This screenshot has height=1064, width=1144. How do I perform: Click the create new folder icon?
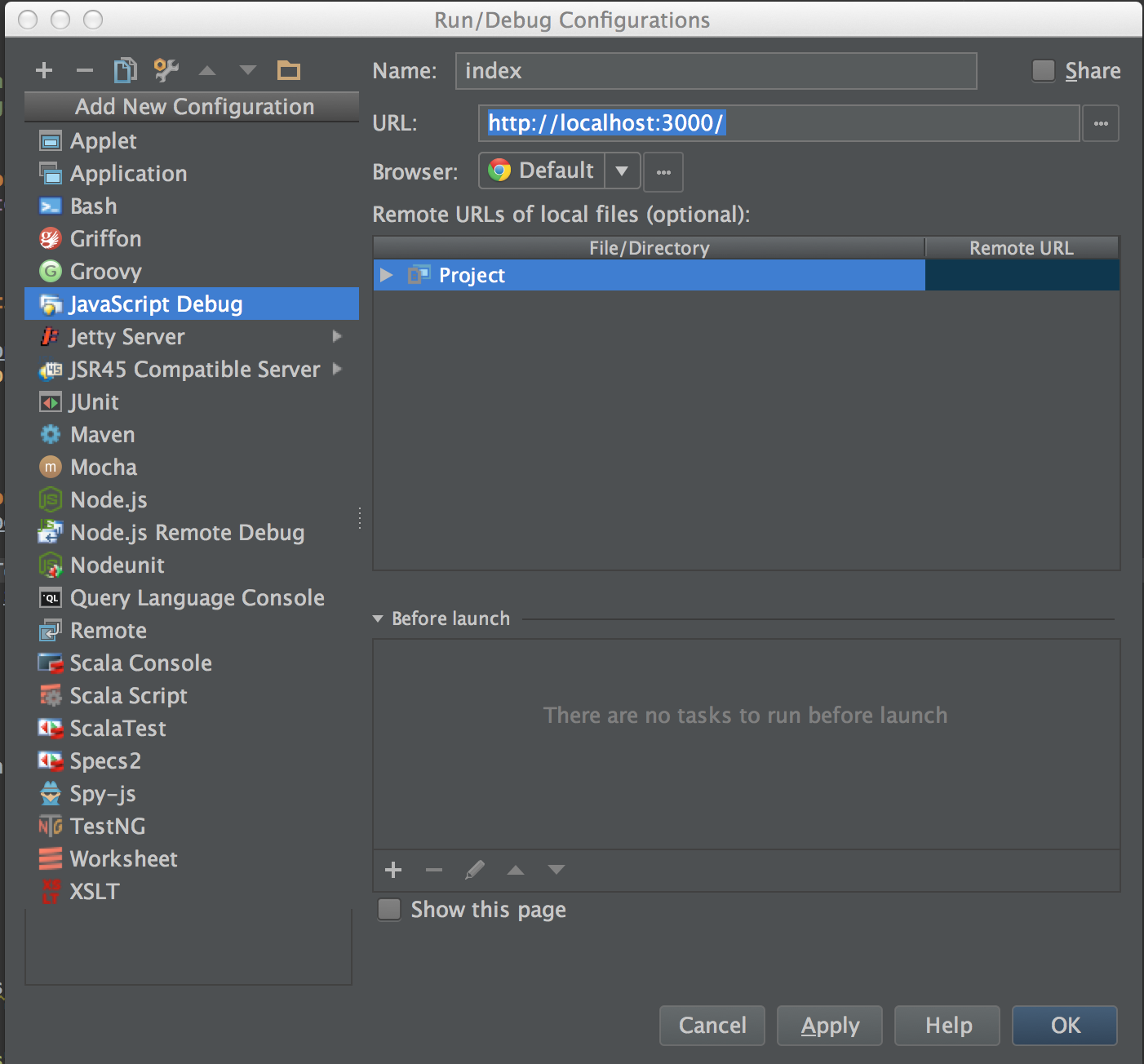pos(289,71)
